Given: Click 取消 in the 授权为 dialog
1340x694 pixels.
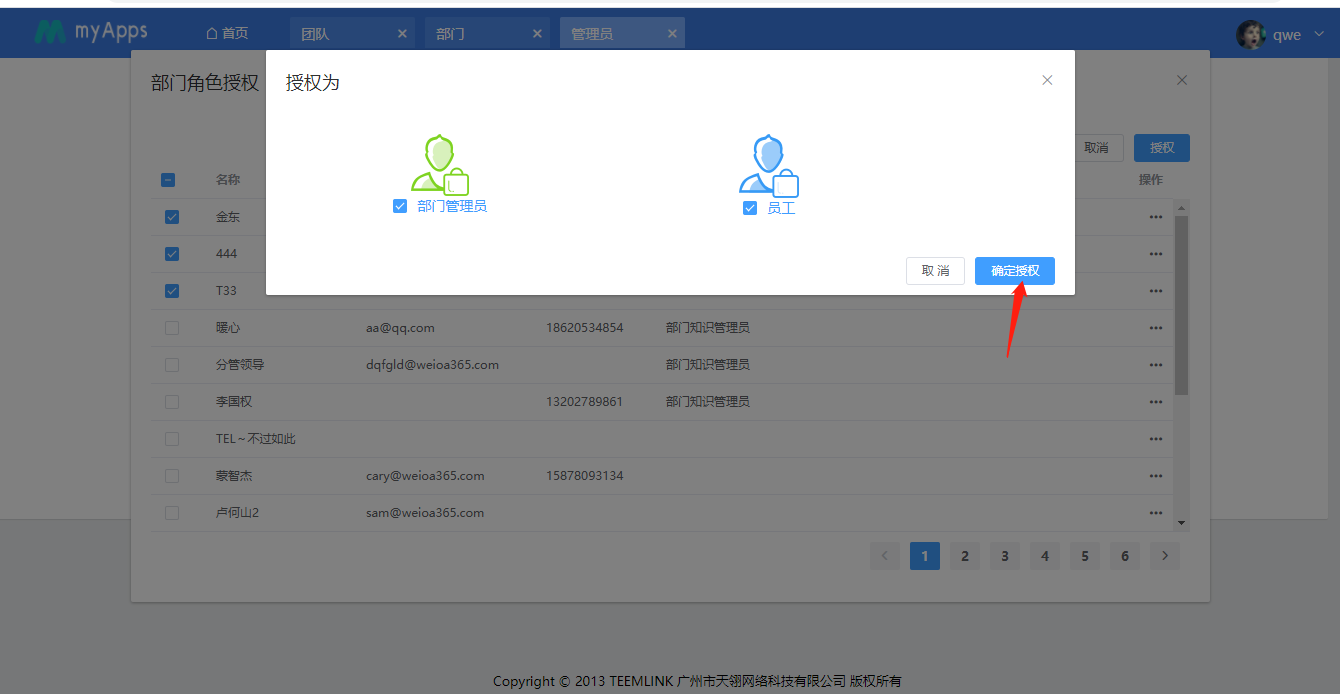Looking at the screenshot, I should click(935, 271).
